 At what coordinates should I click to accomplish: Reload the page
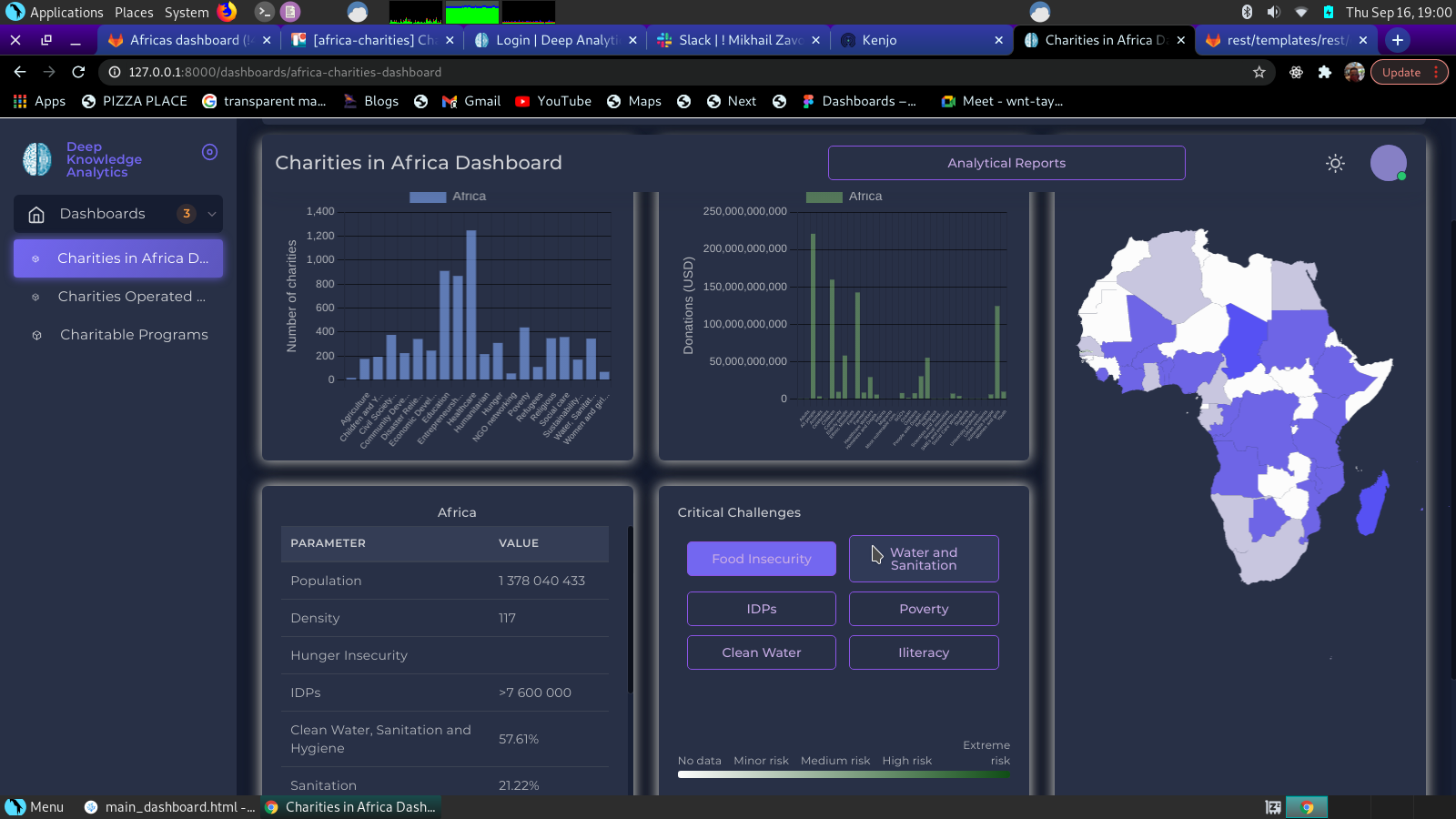point(78,72)
